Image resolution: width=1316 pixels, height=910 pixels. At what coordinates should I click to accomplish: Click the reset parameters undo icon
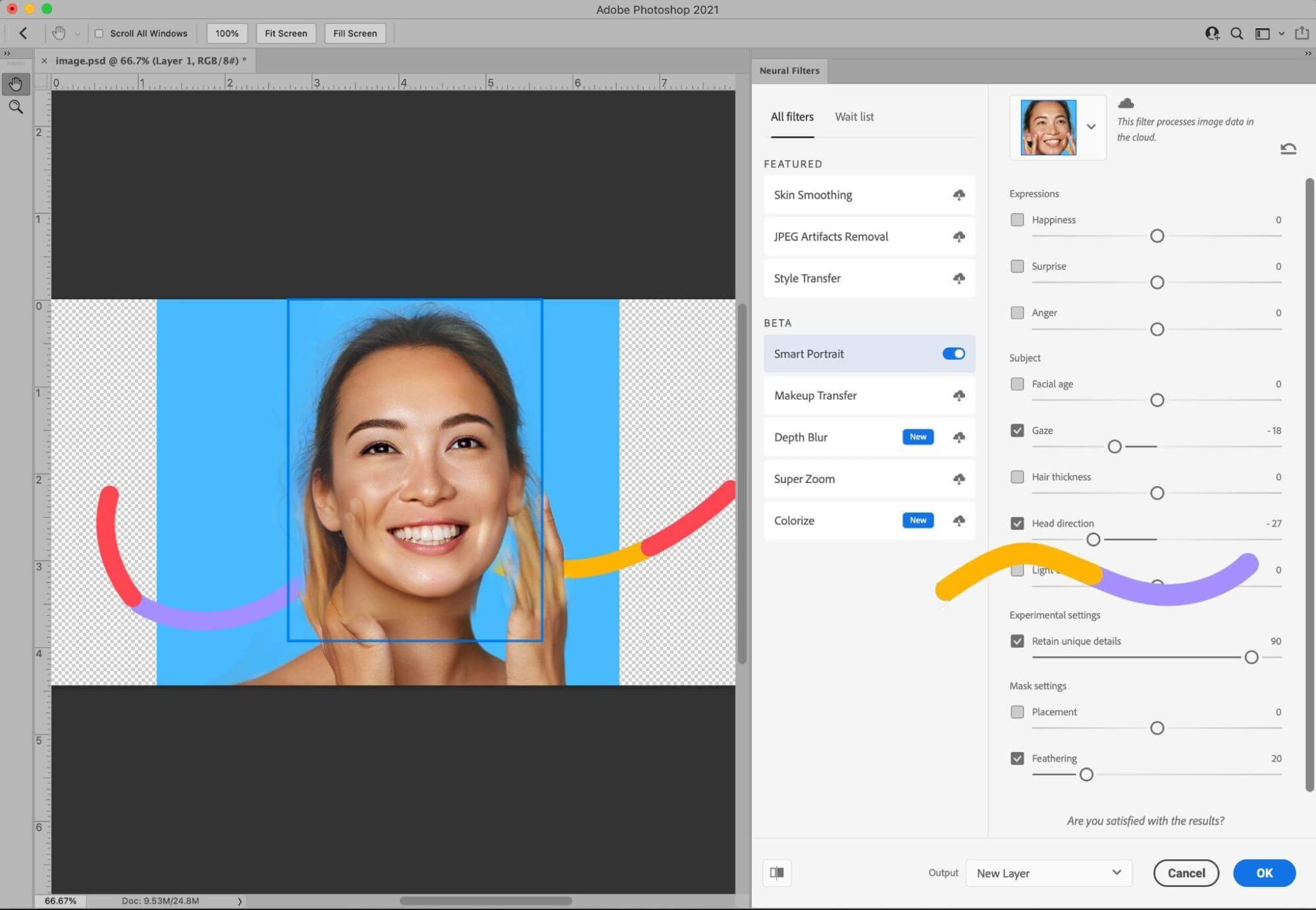pyautogui.click(x=1288, y=149)
